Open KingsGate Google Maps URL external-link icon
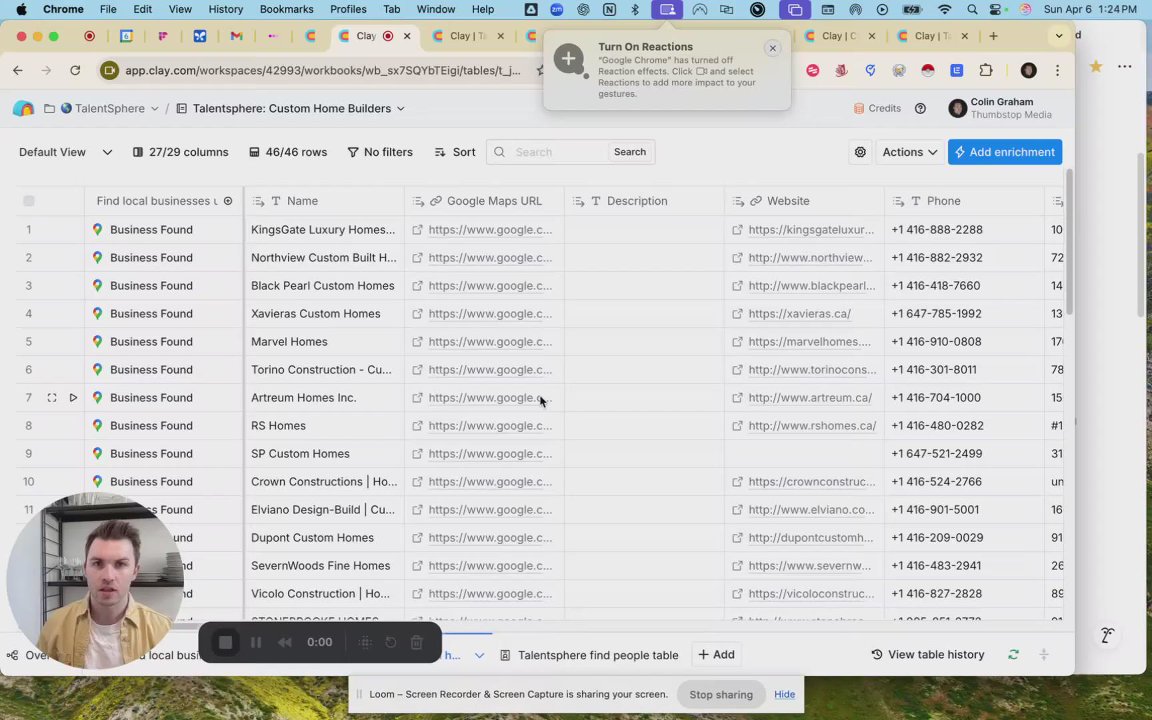The image size is (1152, 720). pyautogui.click(x=417, y=230)
